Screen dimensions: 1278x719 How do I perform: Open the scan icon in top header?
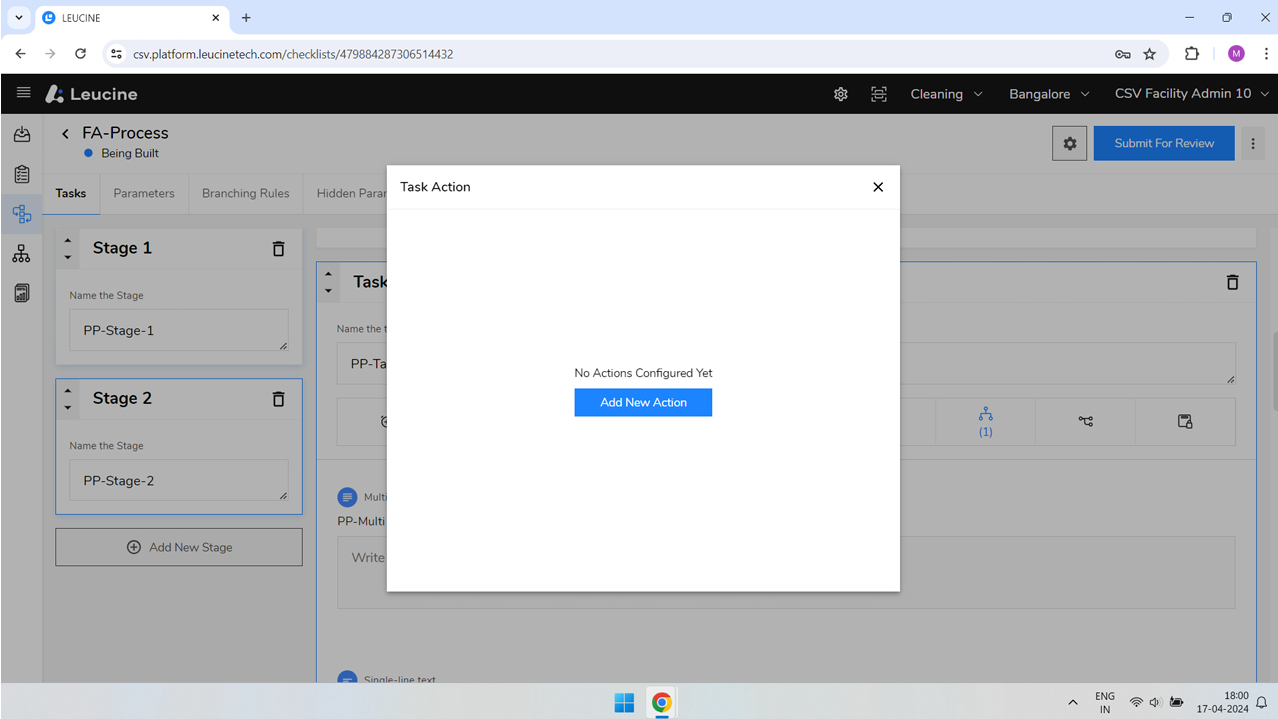(x=878, y=93)
